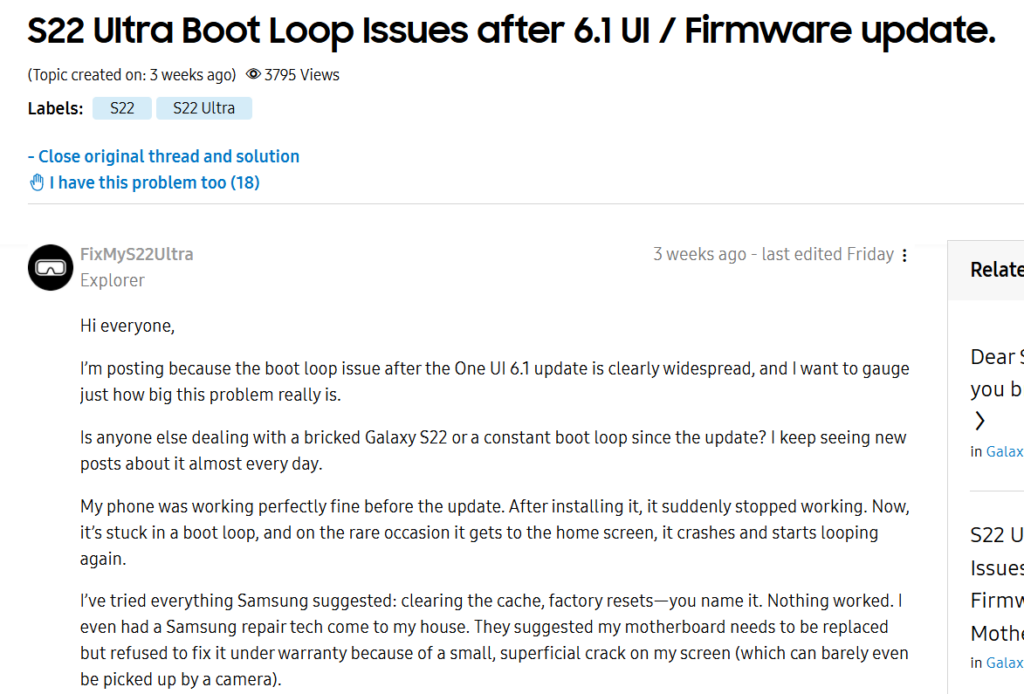
Task: Click the S22 Ultra Boot Loop thread title
Action: coord(511,33)
